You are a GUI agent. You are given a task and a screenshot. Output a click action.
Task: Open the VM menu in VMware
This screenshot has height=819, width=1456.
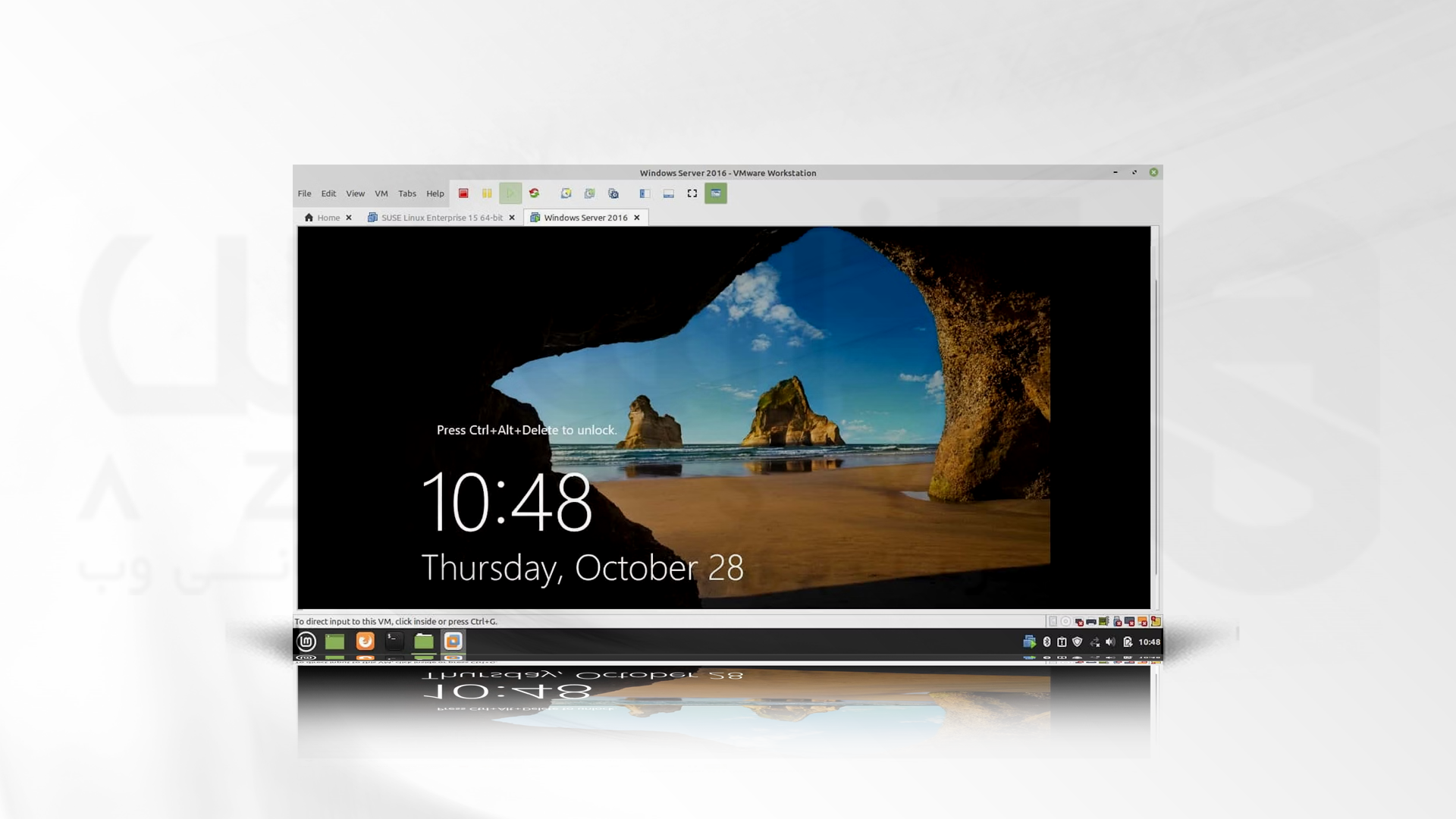tap(380, 193)
